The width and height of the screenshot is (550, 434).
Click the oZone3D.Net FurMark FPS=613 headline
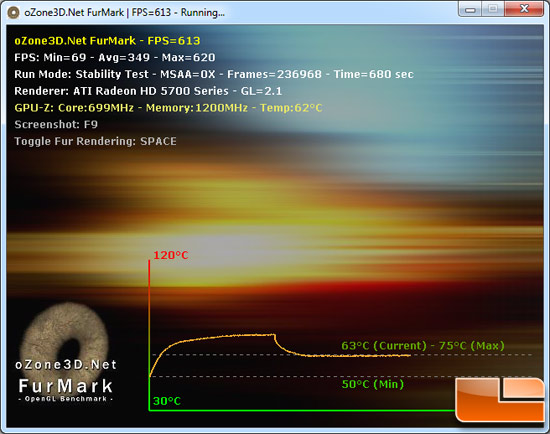click(107, 41)
